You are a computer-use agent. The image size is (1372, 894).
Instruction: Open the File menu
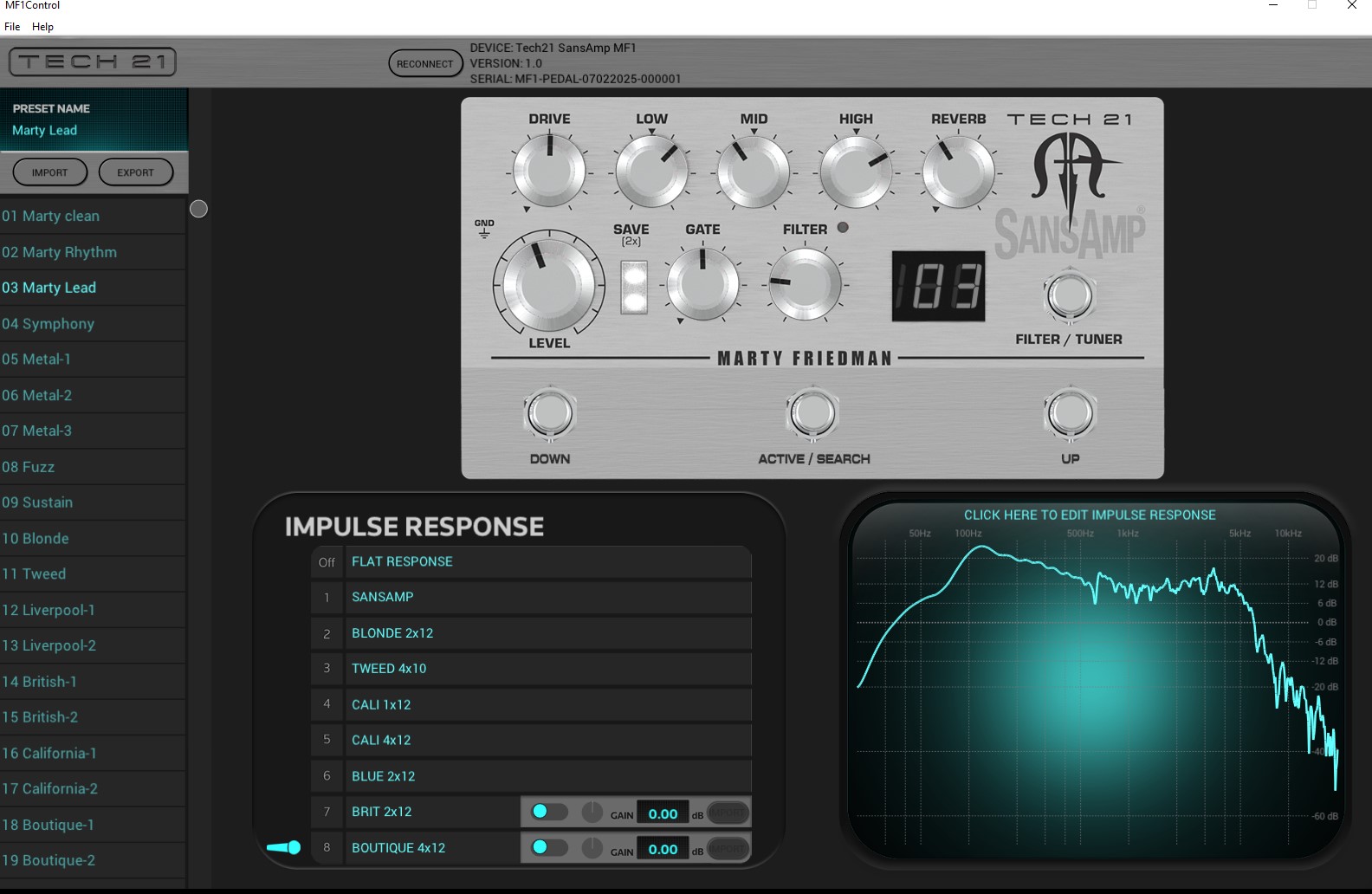12,27
